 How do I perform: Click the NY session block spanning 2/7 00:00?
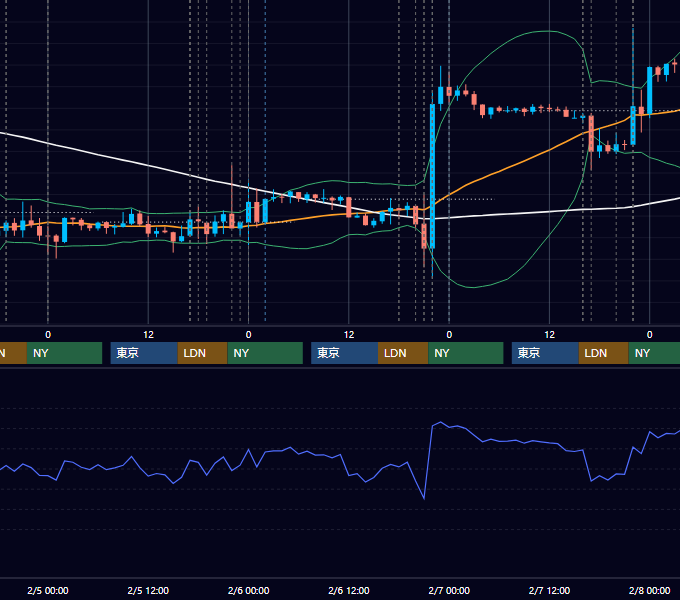click(x=466, y=353)
